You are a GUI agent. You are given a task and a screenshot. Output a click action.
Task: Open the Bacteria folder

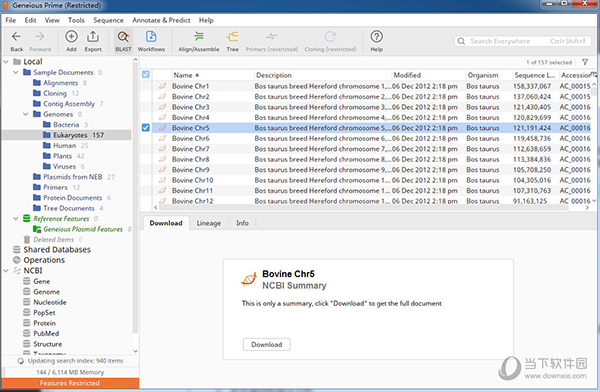(65, 124)
